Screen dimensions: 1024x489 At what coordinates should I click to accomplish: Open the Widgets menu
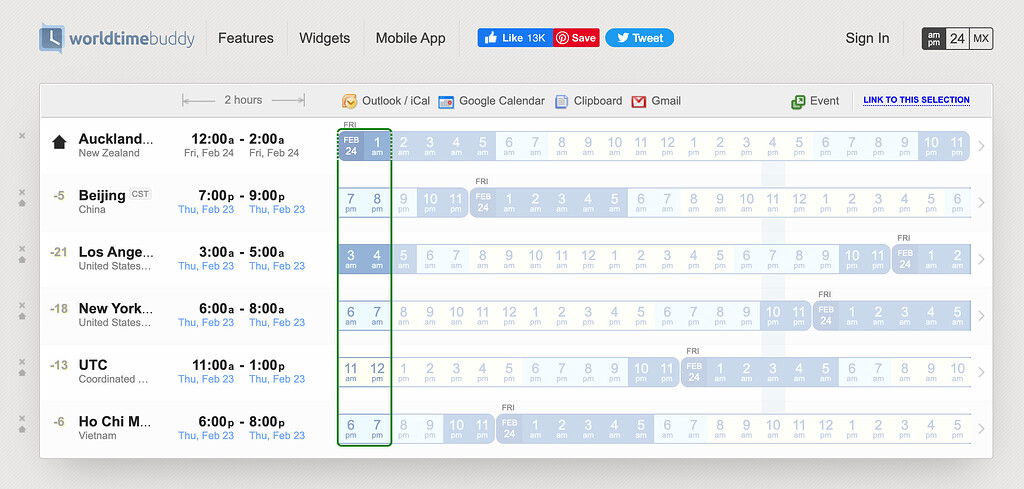pyautogui.click(x=325, y=38)
